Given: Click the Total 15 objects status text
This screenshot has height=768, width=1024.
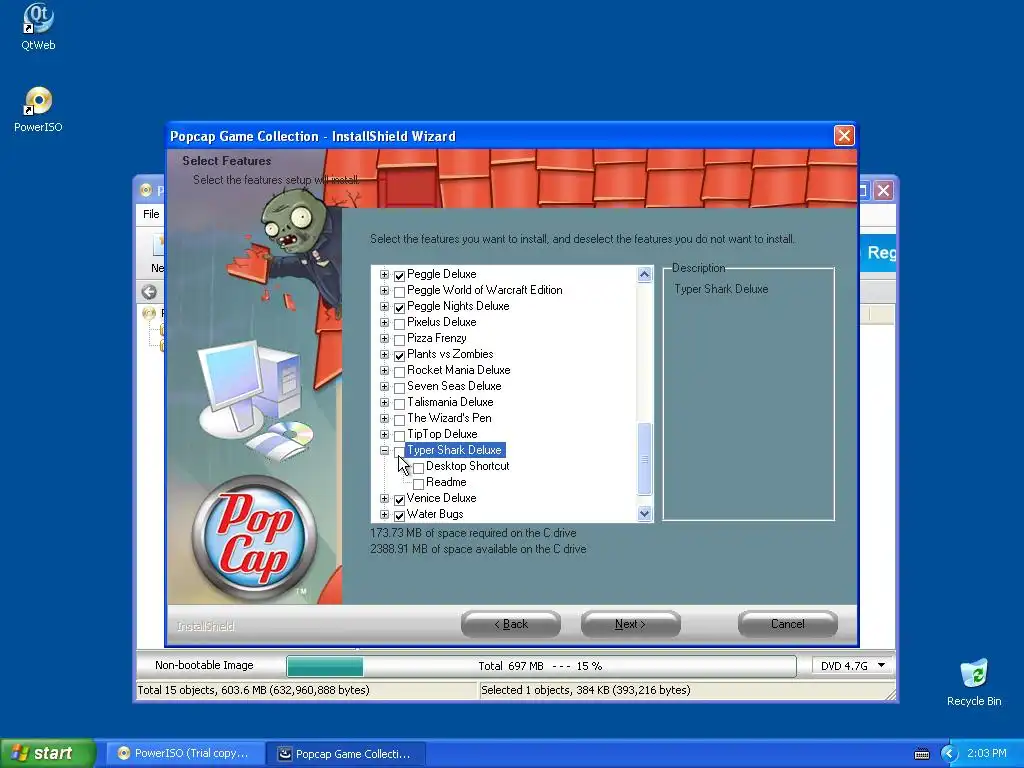Looking at the screenshot, I should (253, 690).
